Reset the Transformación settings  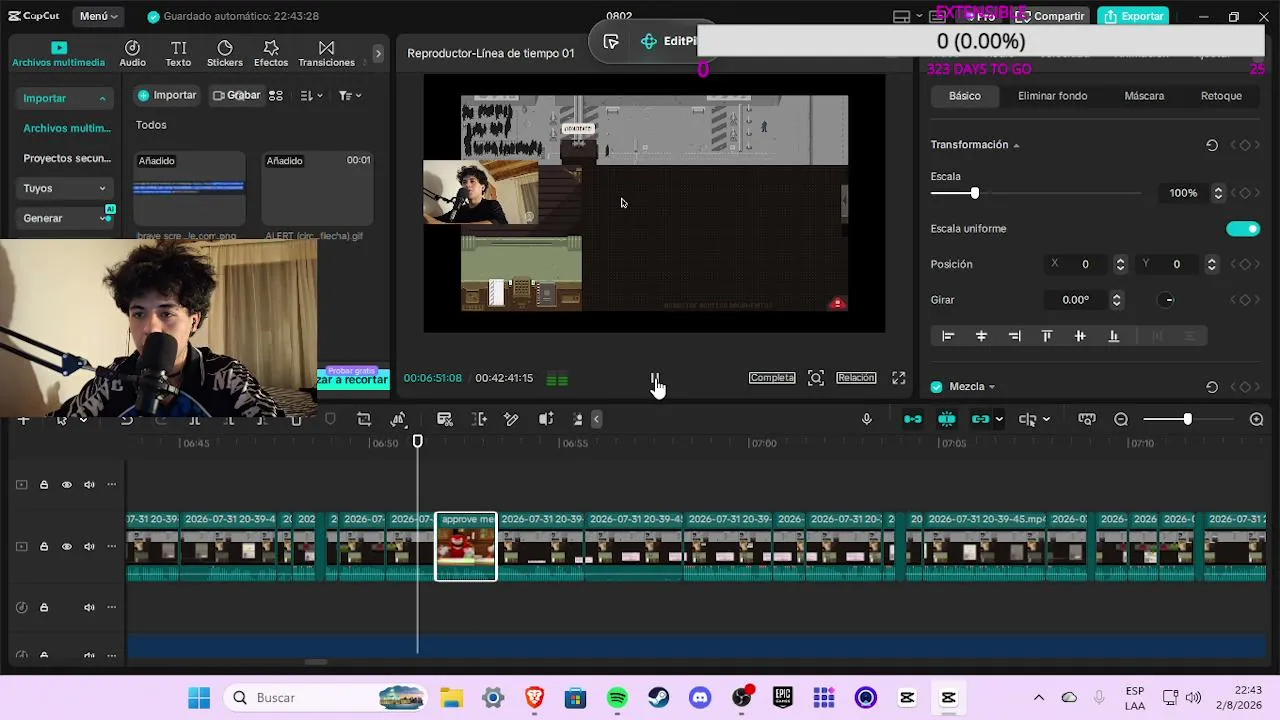coord(1212,145)
